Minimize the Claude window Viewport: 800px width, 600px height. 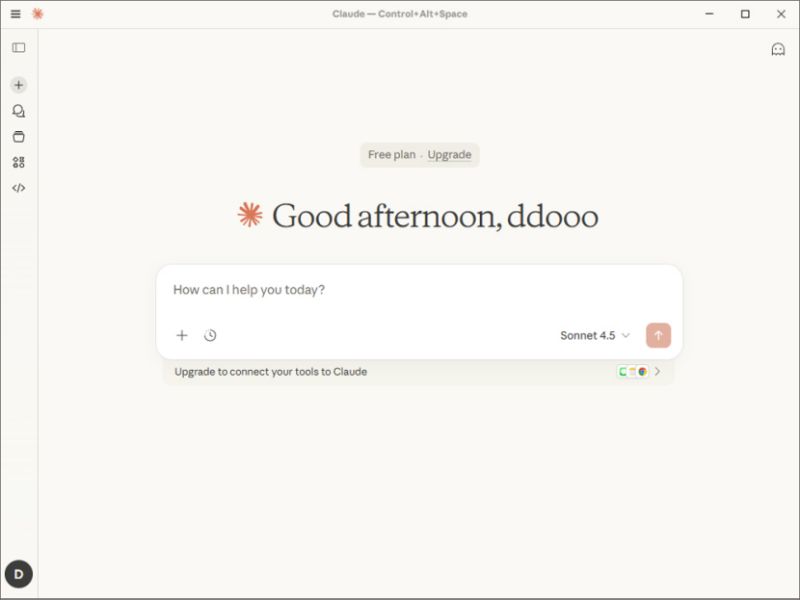[709, 14]
